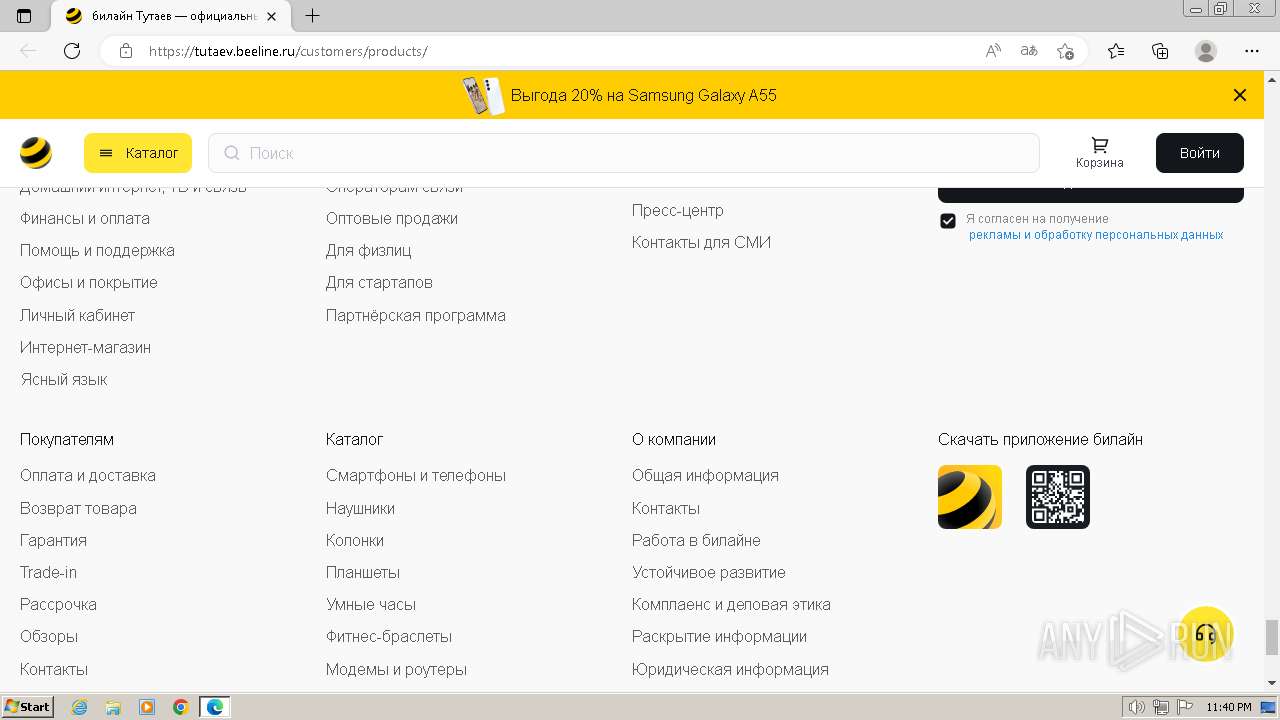This screenshot has height=720, width=1280.
Task: Go to Офисы и покрытие
Action: pyautogui.click(x=89, y=282)
